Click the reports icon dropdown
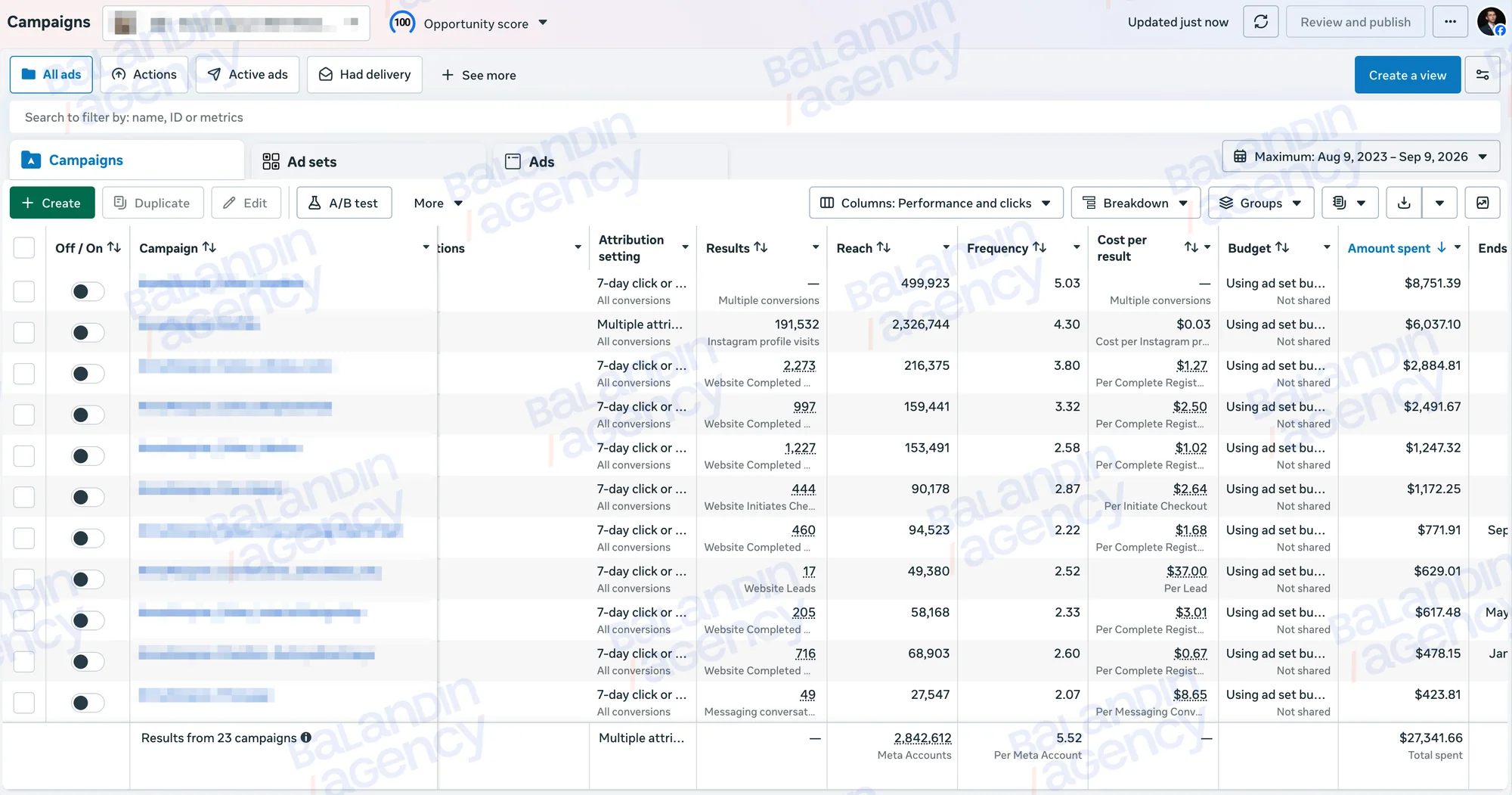Image resolution: width=1512 pixels, height=795 pixels. (x=1349, y=203)
